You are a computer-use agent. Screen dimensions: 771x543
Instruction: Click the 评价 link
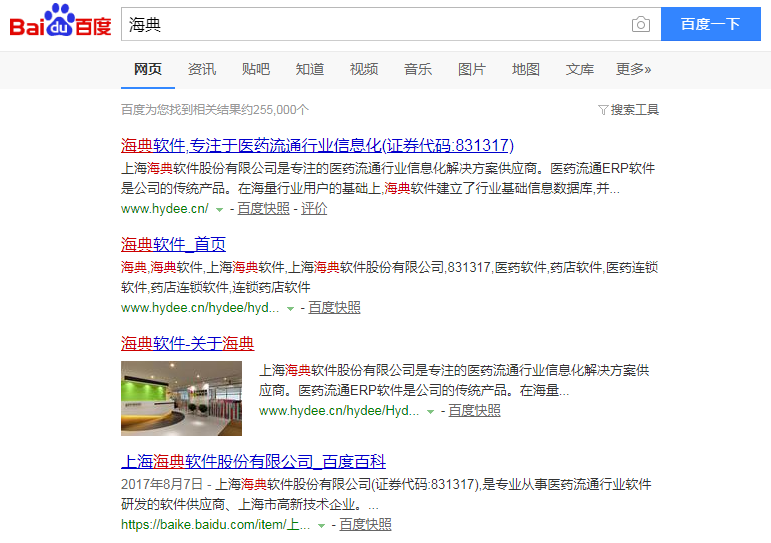coord(314,209)
